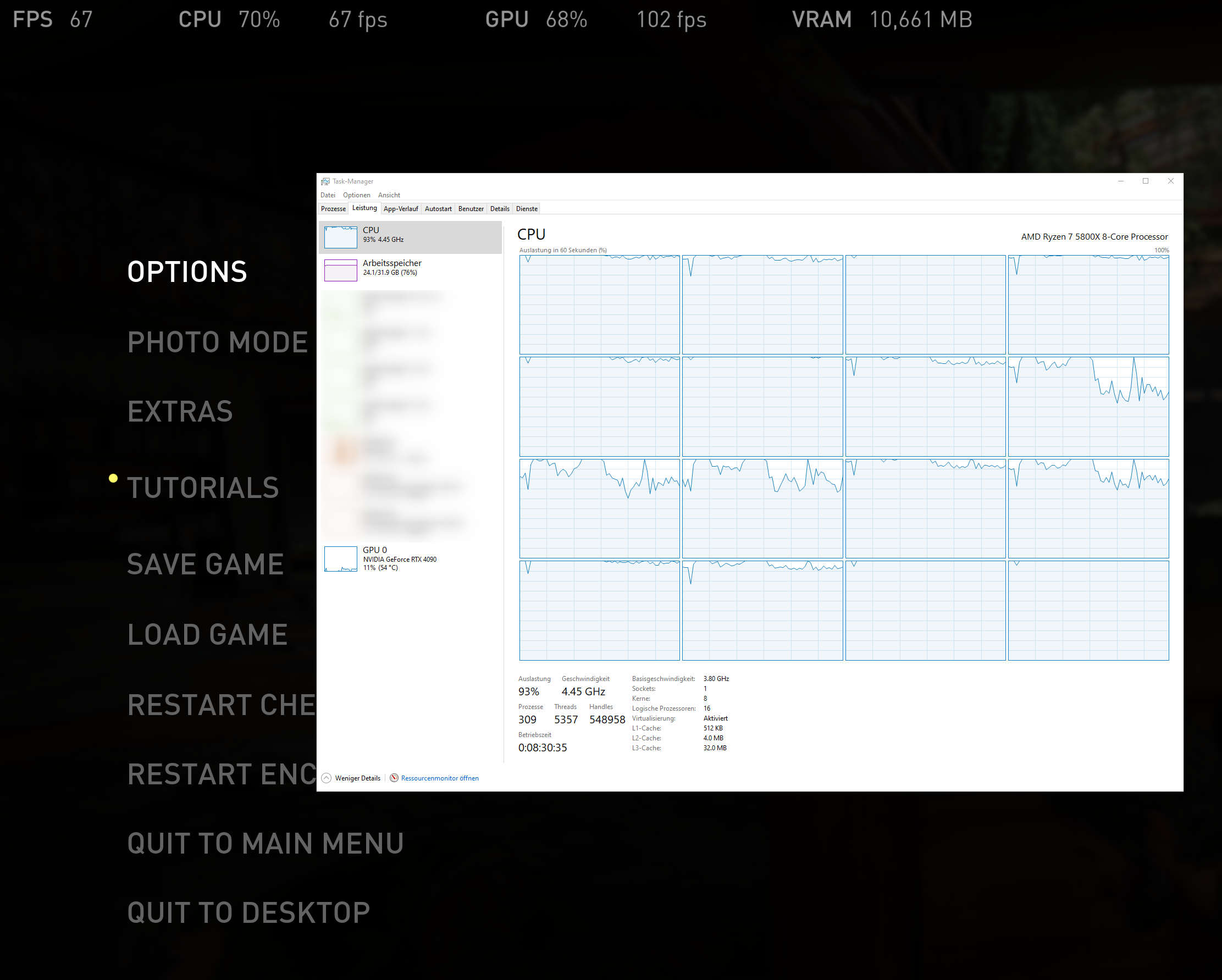
Task: Minimize the Task-Manager window
Action: click(1120, 181)
